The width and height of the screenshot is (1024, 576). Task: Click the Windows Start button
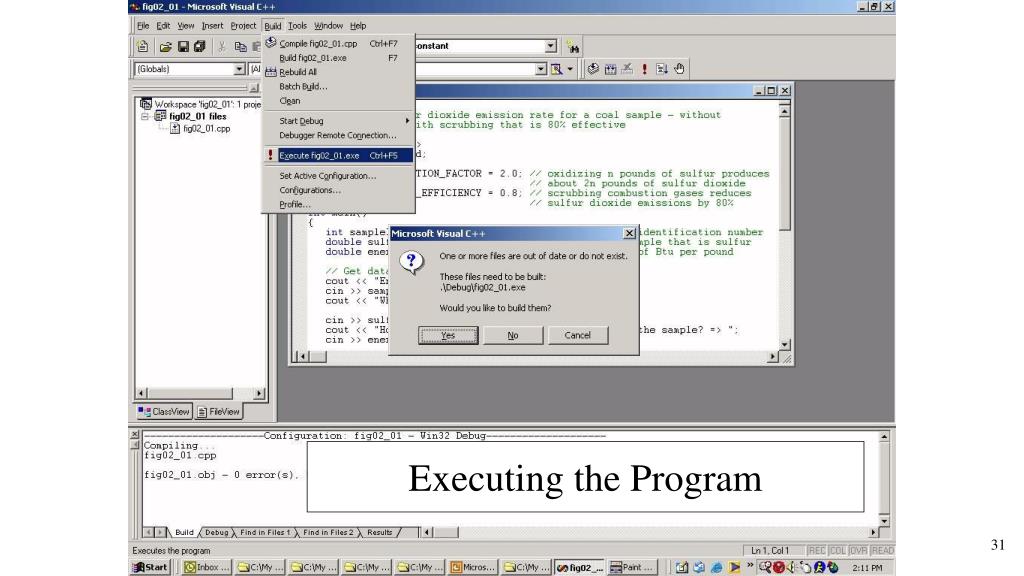point(151,568)
